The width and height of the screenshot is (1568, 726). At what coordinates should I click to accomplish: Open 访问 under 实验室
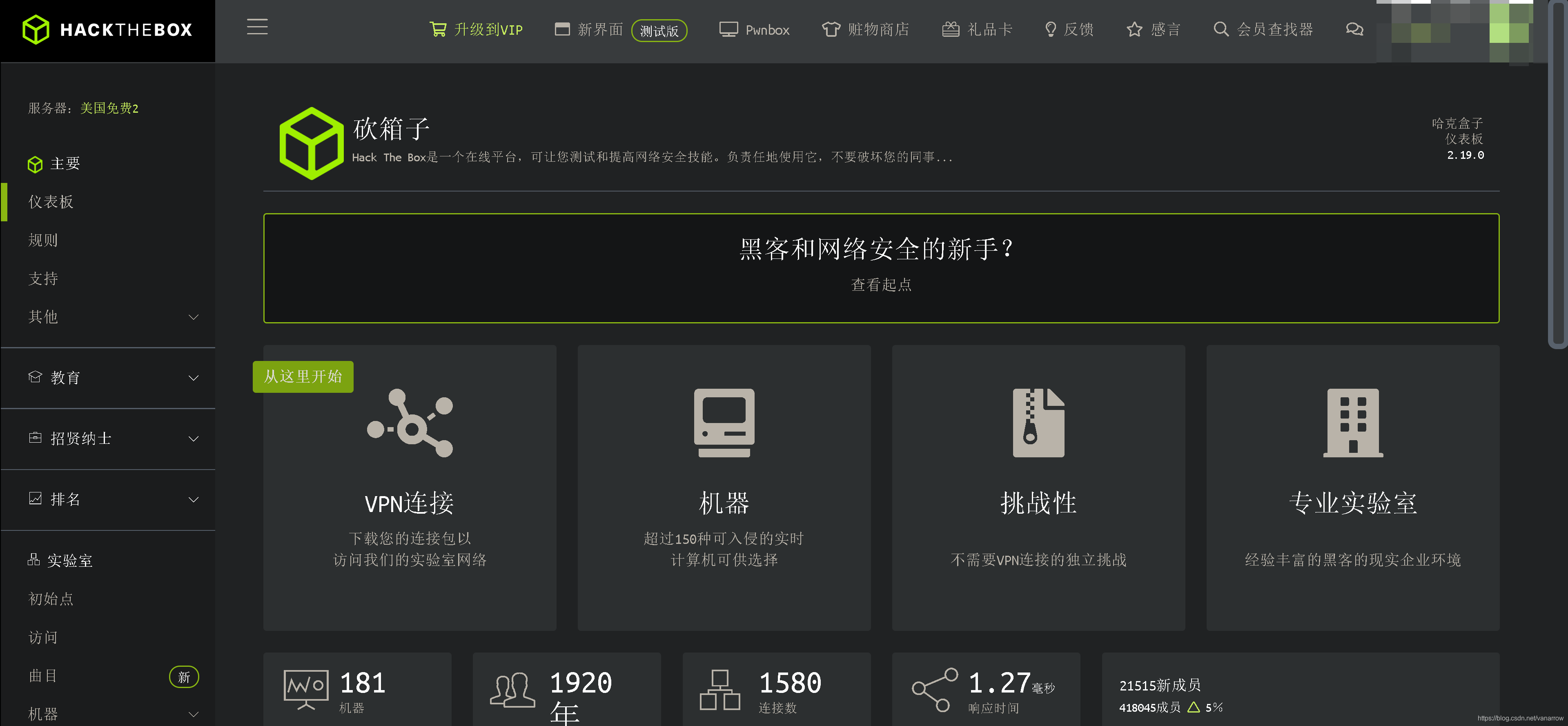click(42, 637)
